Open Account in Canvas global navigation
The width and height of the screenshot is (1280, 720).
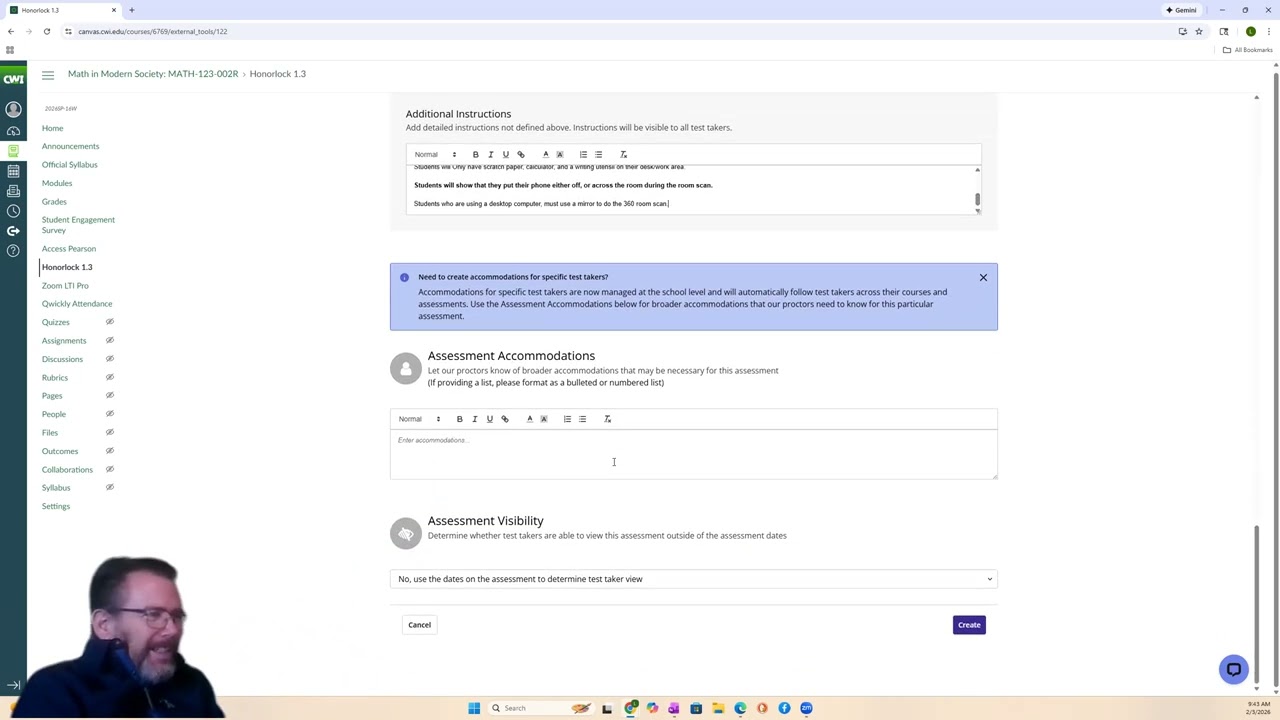[13, 109]
